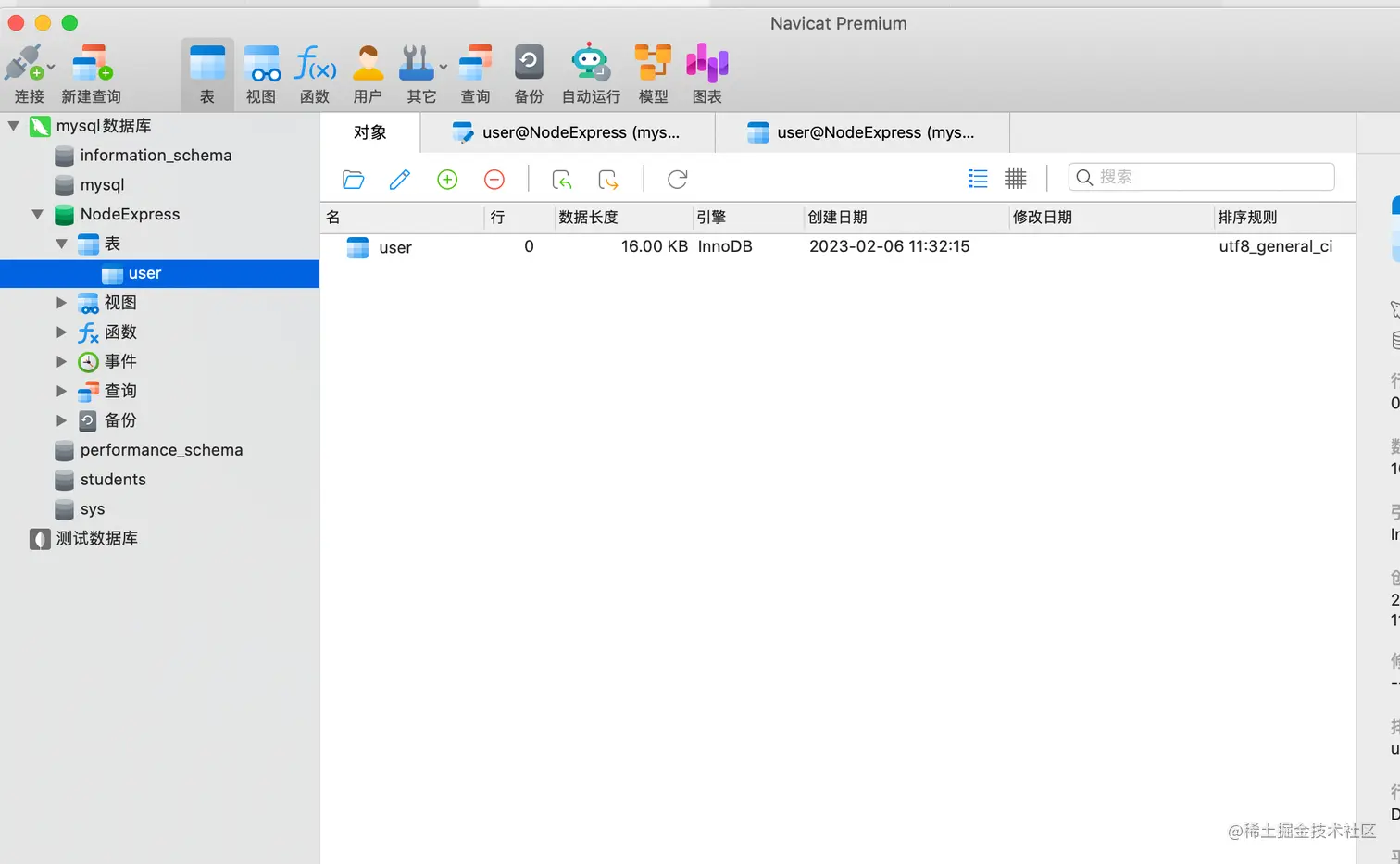This screenshot has height=864, width=1400.
Task: Click the 搜索 search field
Action: tap(1201, 177)
